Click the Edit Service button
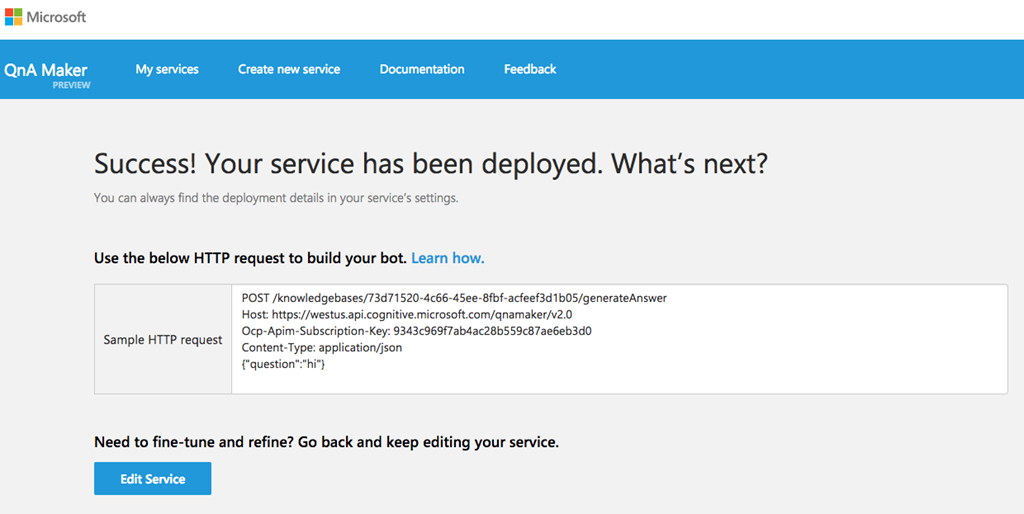Screen dimensions: 1024x514 (x=153, y=479)
